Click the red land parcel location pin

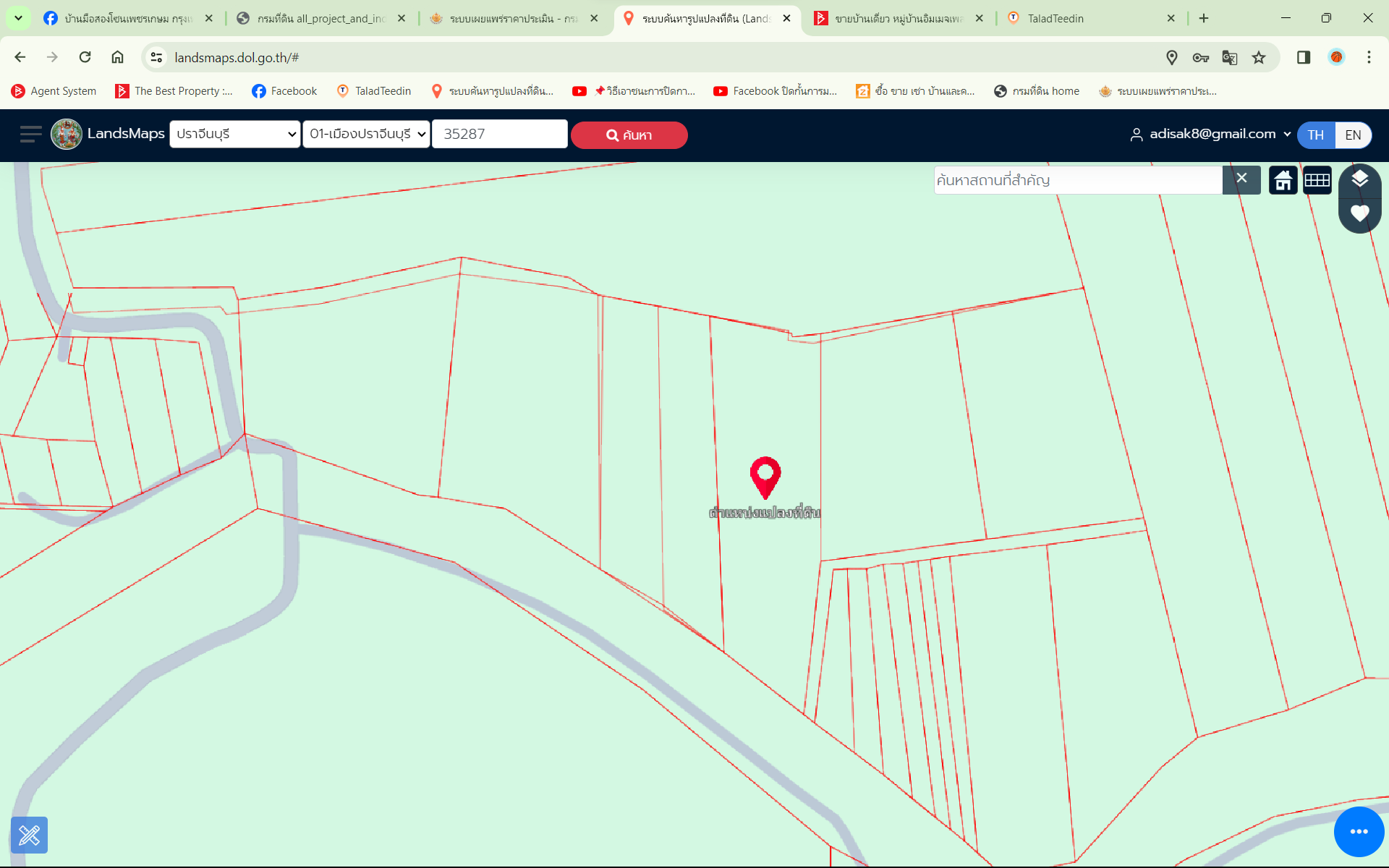tap(765, 477)
